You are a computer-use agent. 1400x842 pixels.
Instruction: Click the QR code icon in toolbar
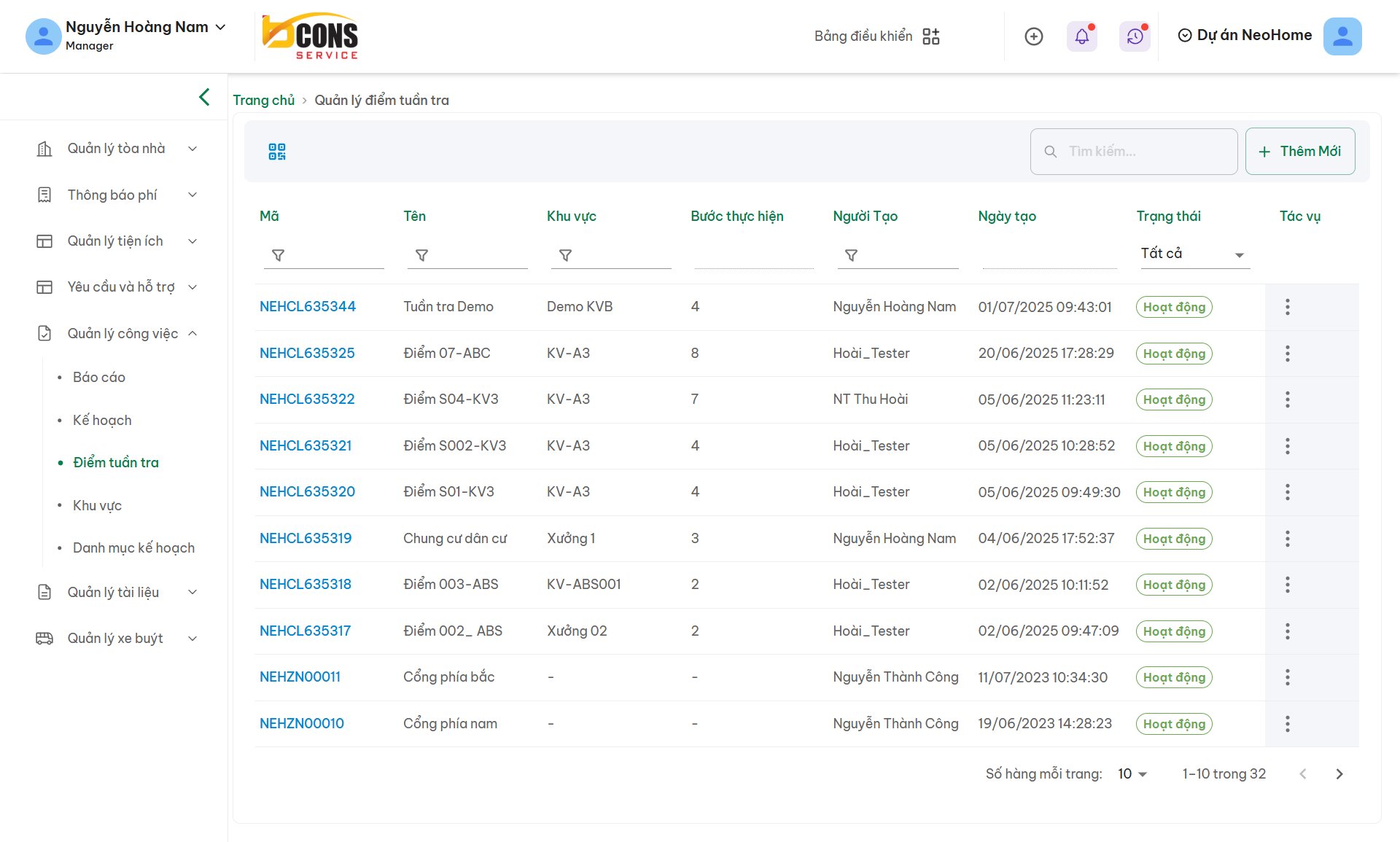coord(277,152)
